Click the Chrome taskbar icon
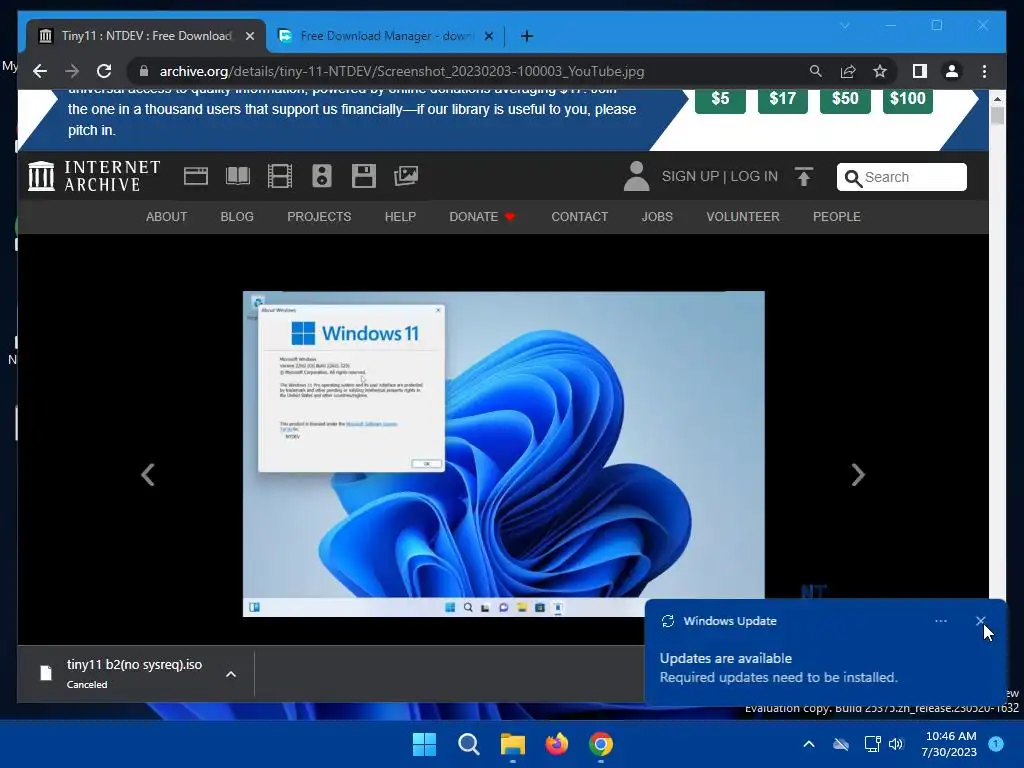1024x768 pixels. (600, 744)
